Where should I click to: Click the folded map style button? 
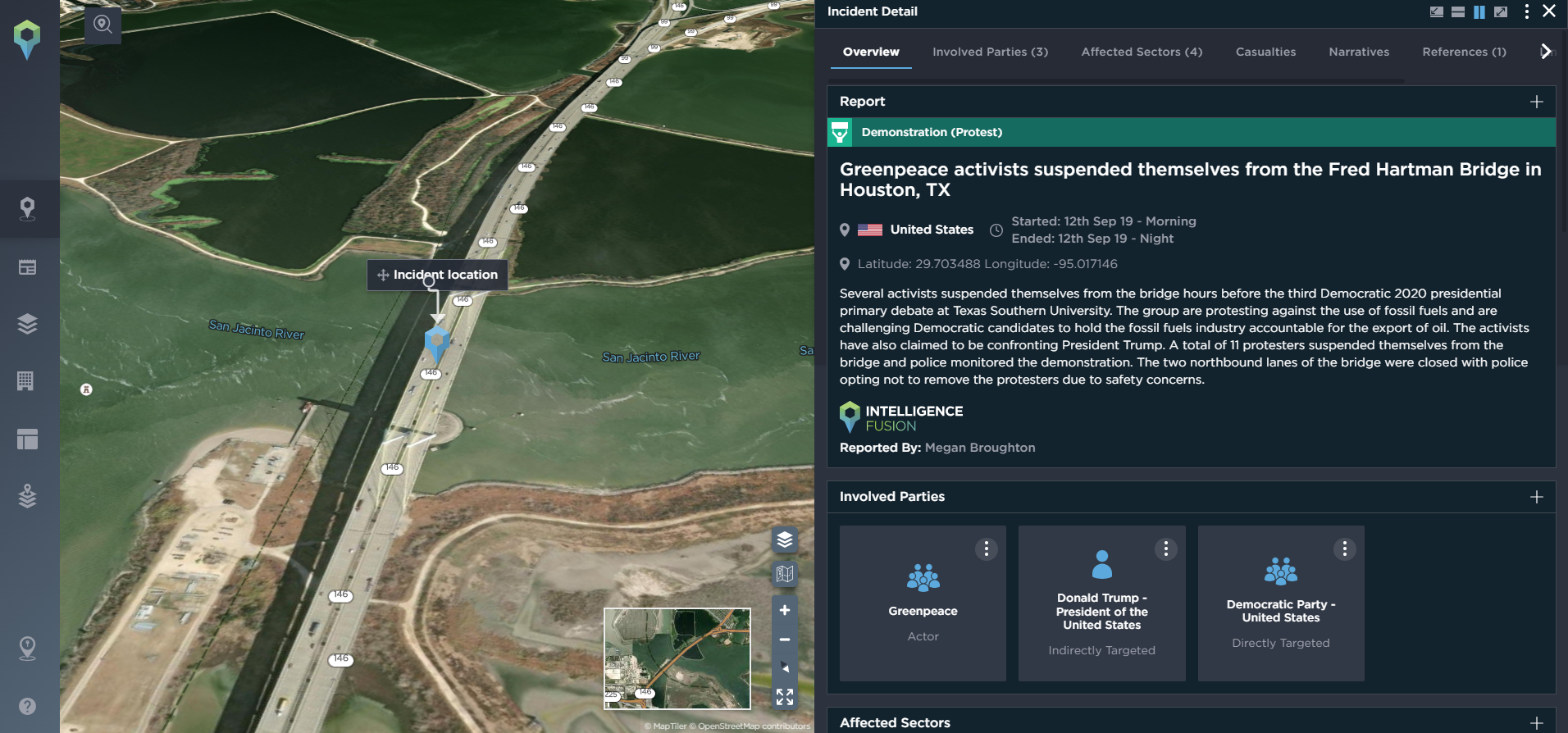[x=785, y=574]
